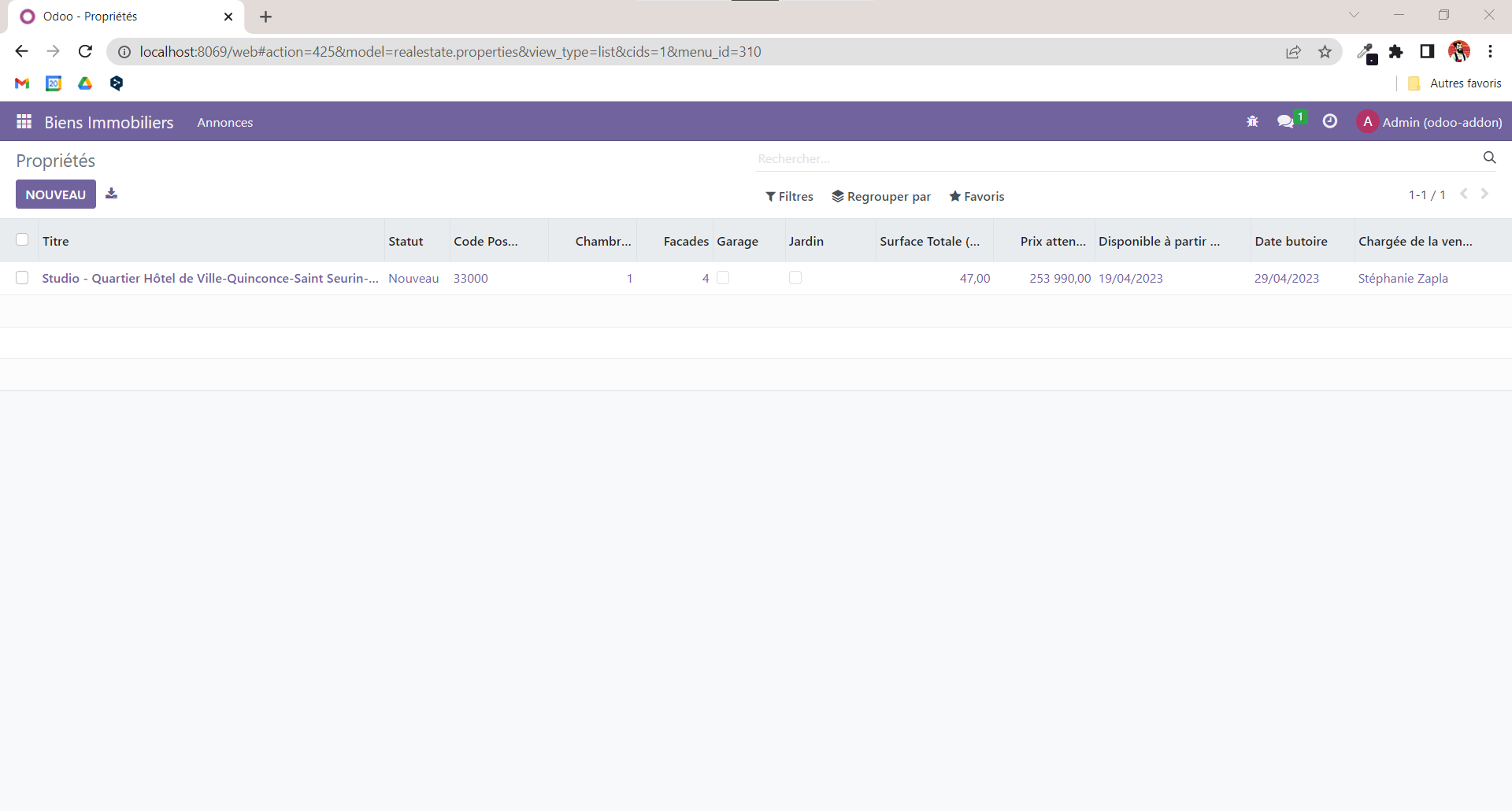Open the Chrome three-dot menu
1512x811 pixels.
1491,52
